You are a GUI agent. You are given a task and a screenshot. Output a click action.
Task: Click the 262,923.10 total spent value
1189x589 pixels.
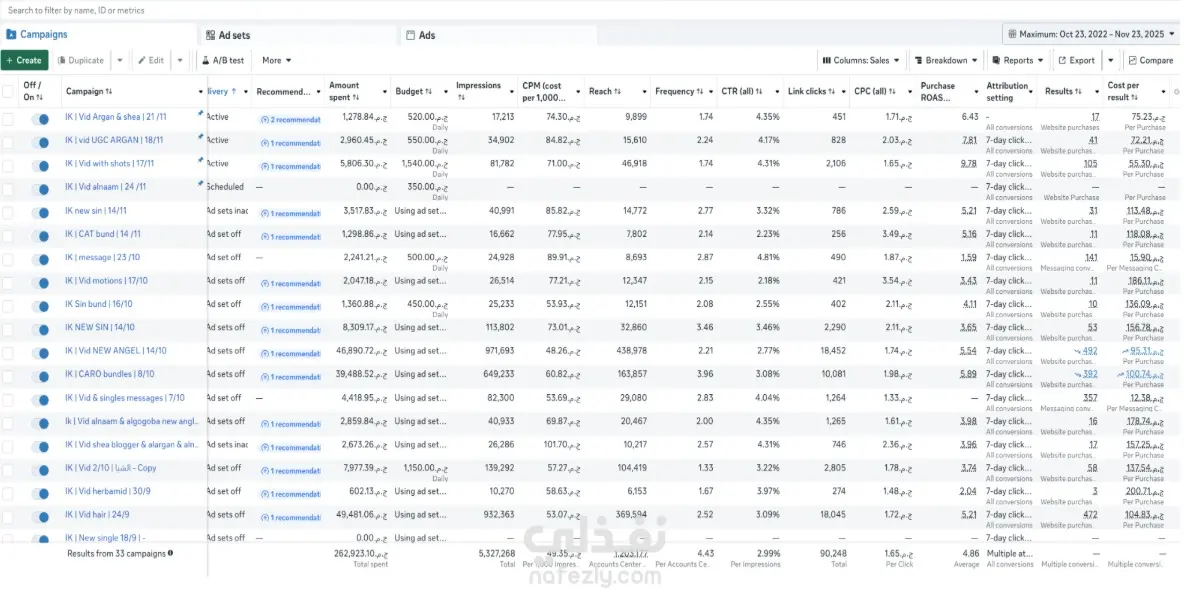pyautogui.click(x=361, y=553)
